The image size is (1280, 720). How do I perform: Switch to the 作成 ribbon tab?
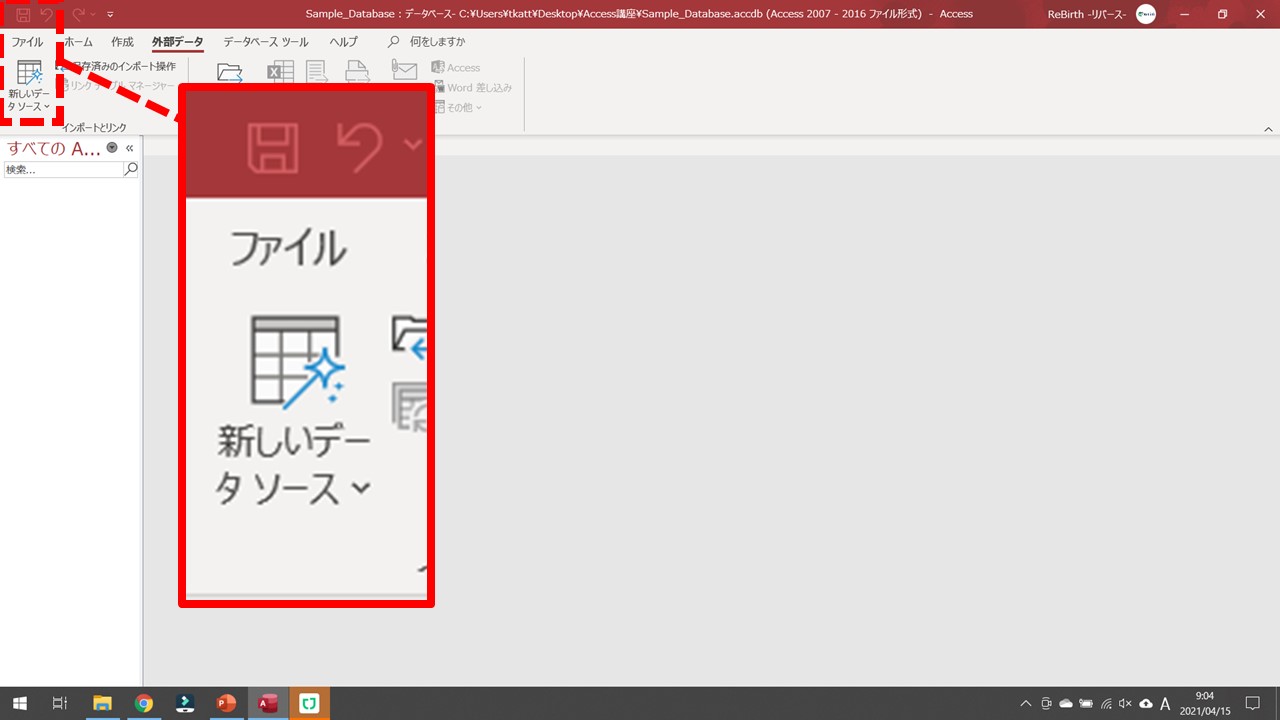(122, 42)
